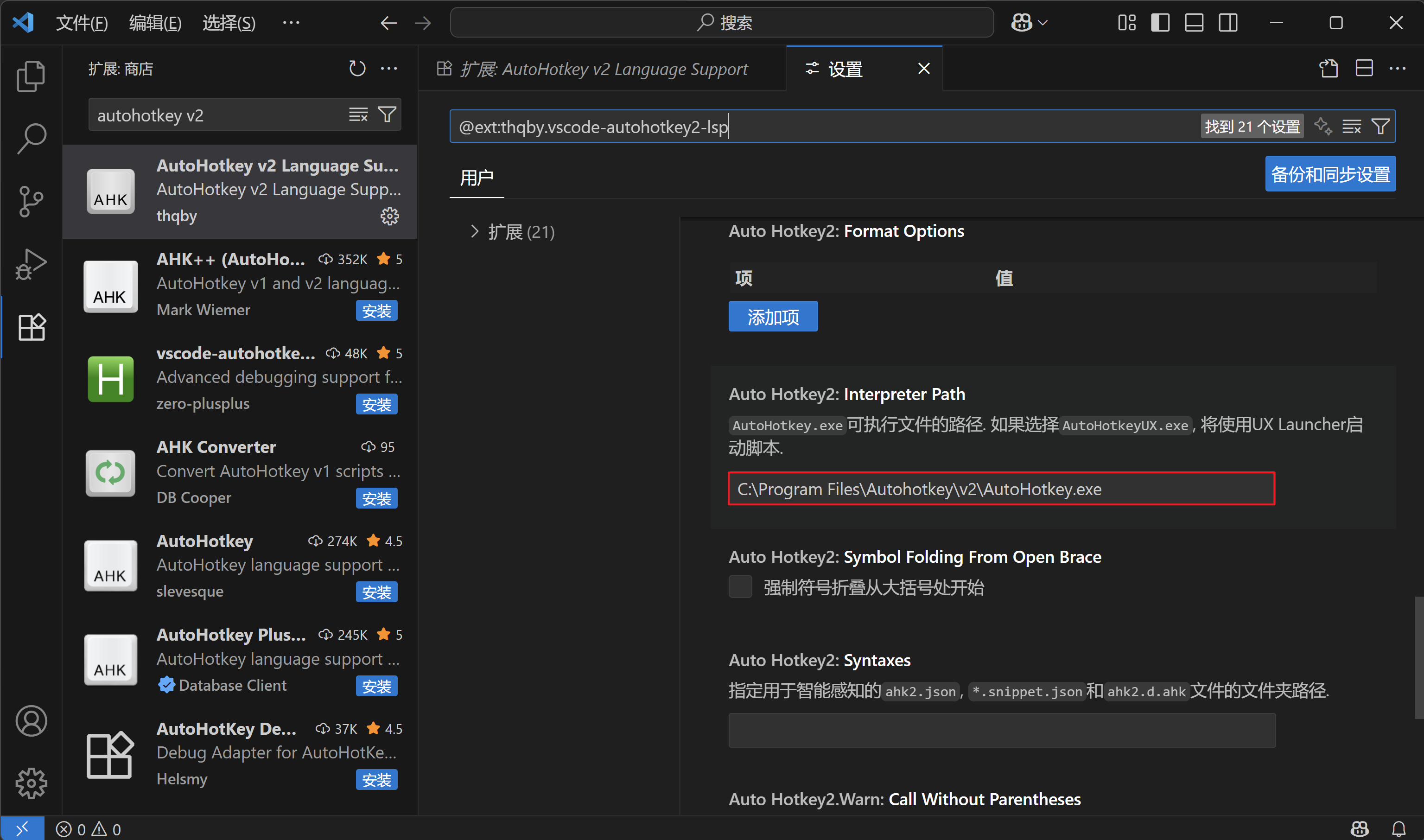
Task: Customize layout icon in title bar
Action: (x=1126, y=23)
